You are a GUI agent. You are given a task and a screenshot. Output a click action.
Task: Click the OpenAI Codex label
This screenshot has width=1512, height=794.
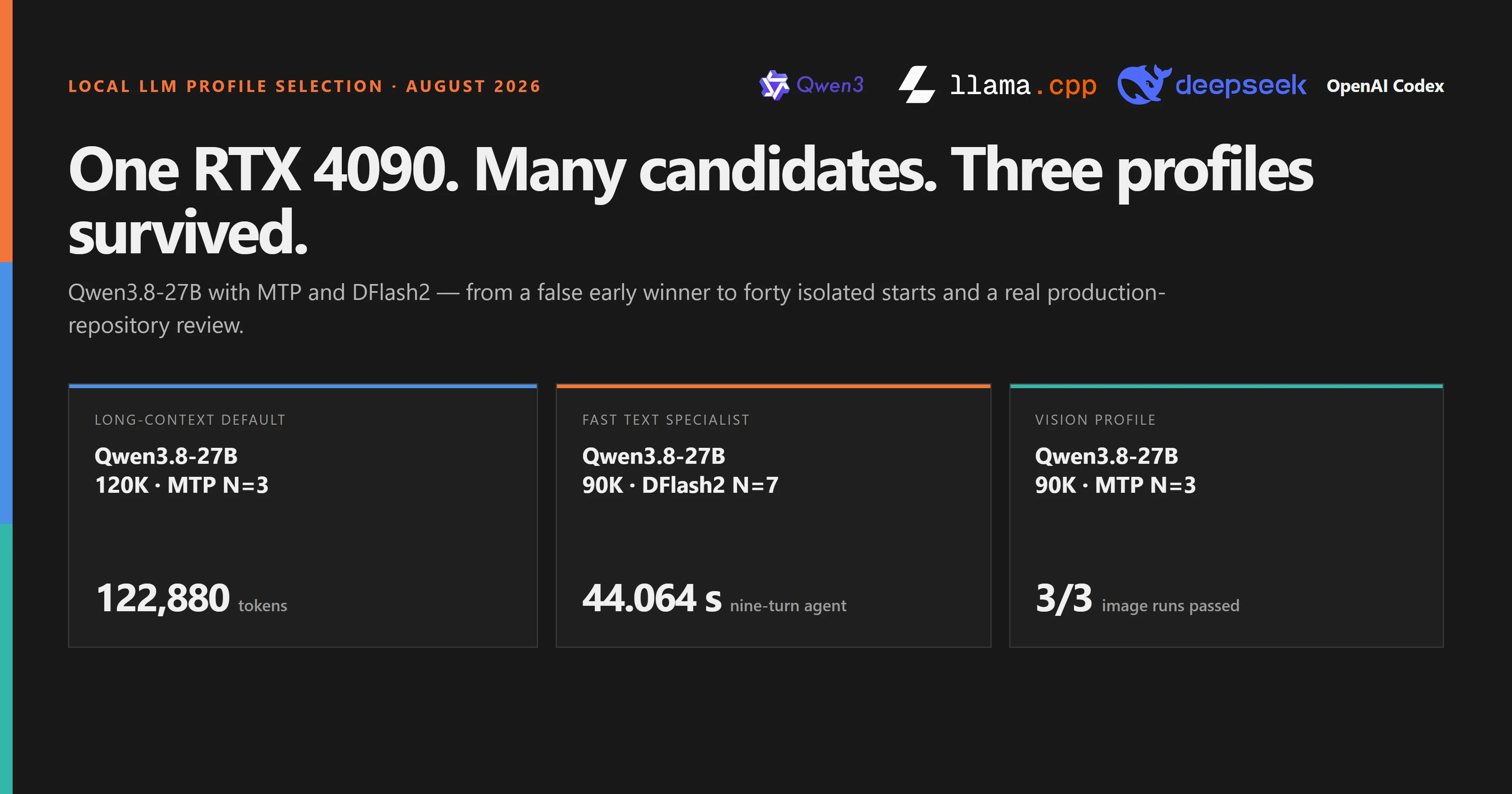(x=1385, y=86)
